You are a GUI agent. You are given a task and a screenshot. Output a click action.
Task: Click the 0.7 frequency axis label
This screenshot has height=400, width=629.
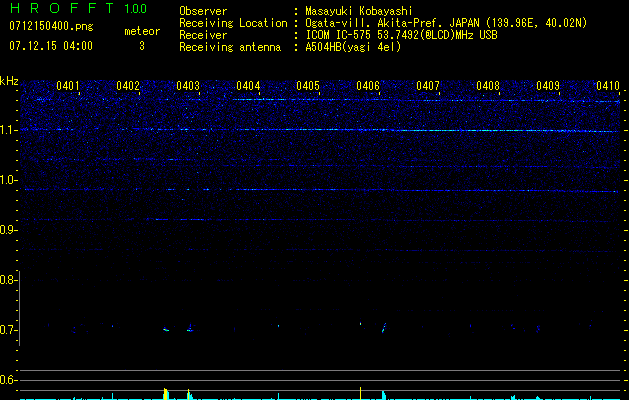[9, 330]
